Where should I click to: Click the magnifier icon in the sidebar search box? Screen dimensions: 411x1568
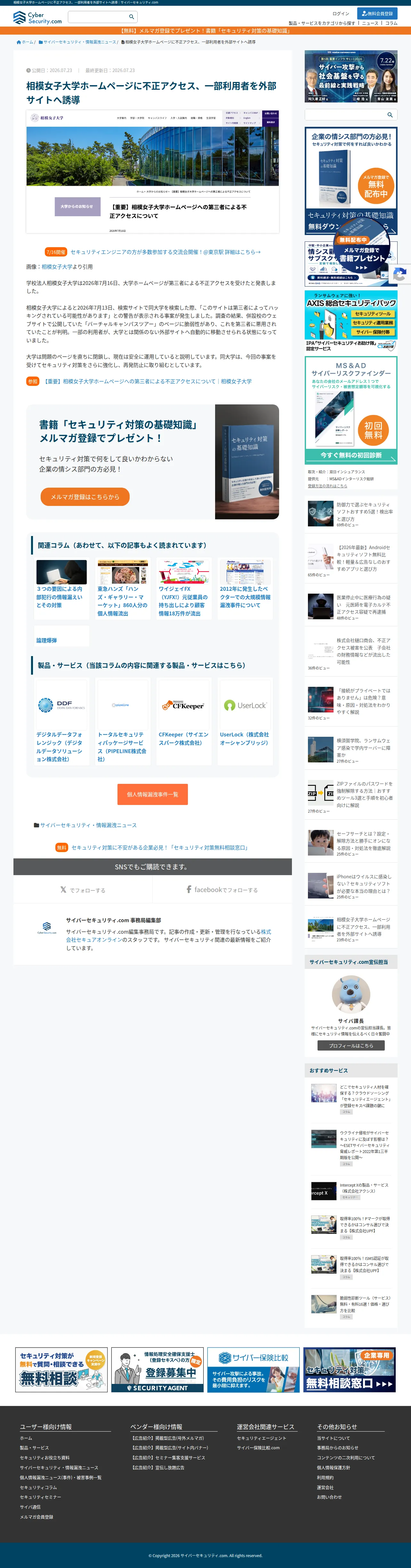[390, 114]
